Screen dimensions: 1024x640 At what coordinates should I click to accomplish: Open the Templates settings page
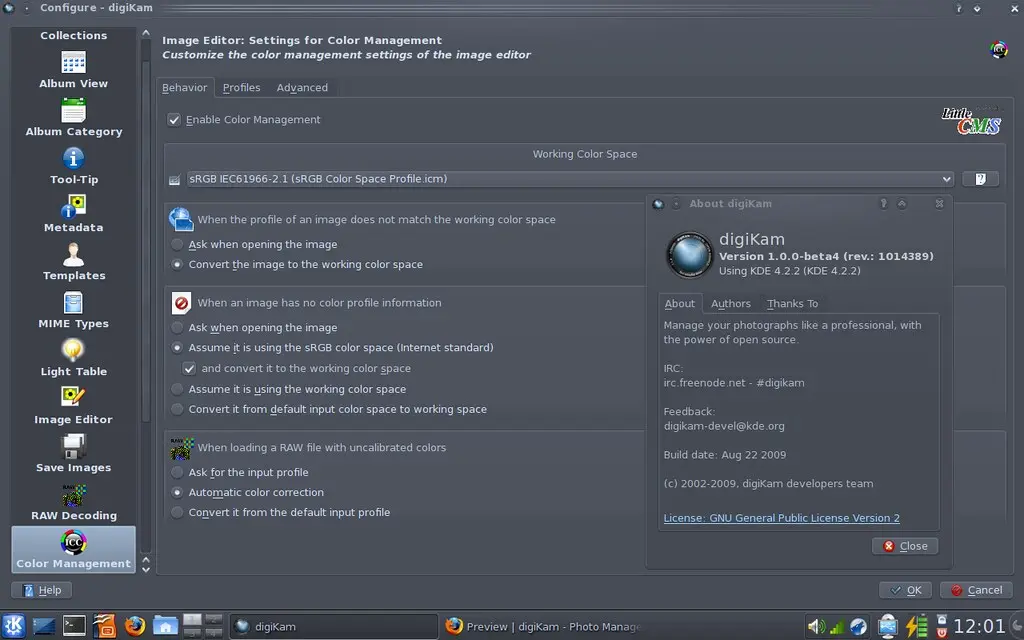click(x=73, y=261)
